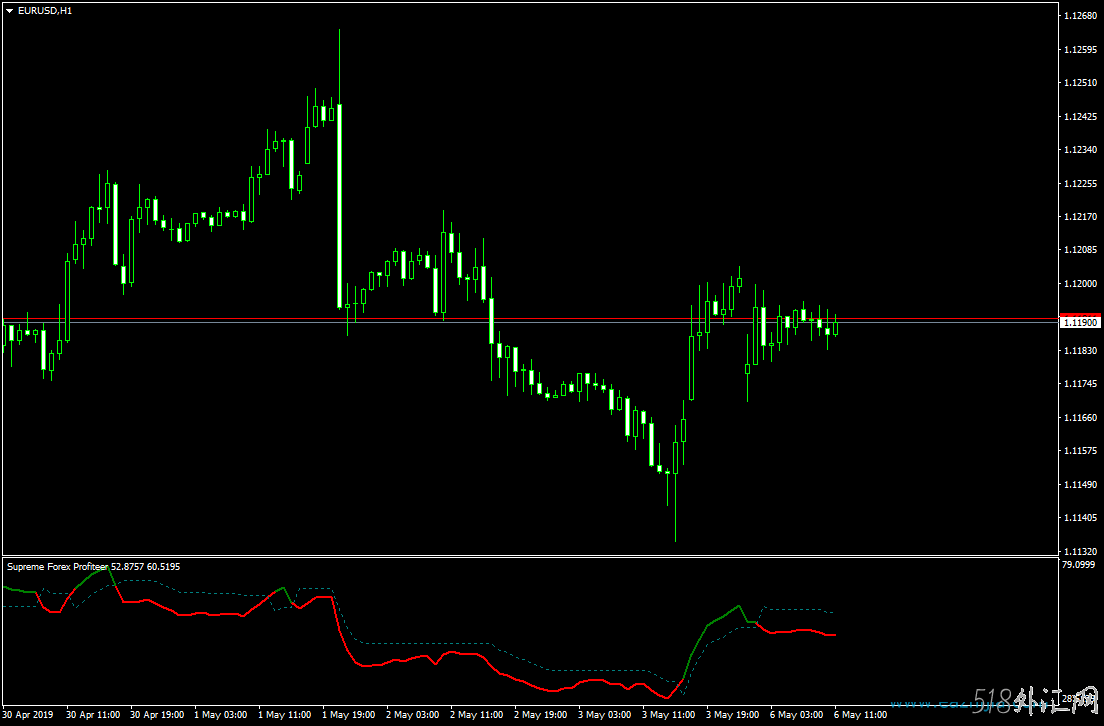Screen dimensions: 1104x726
Task: Click price level 1.11320 on axis
Action: (x=1081, y=551)
